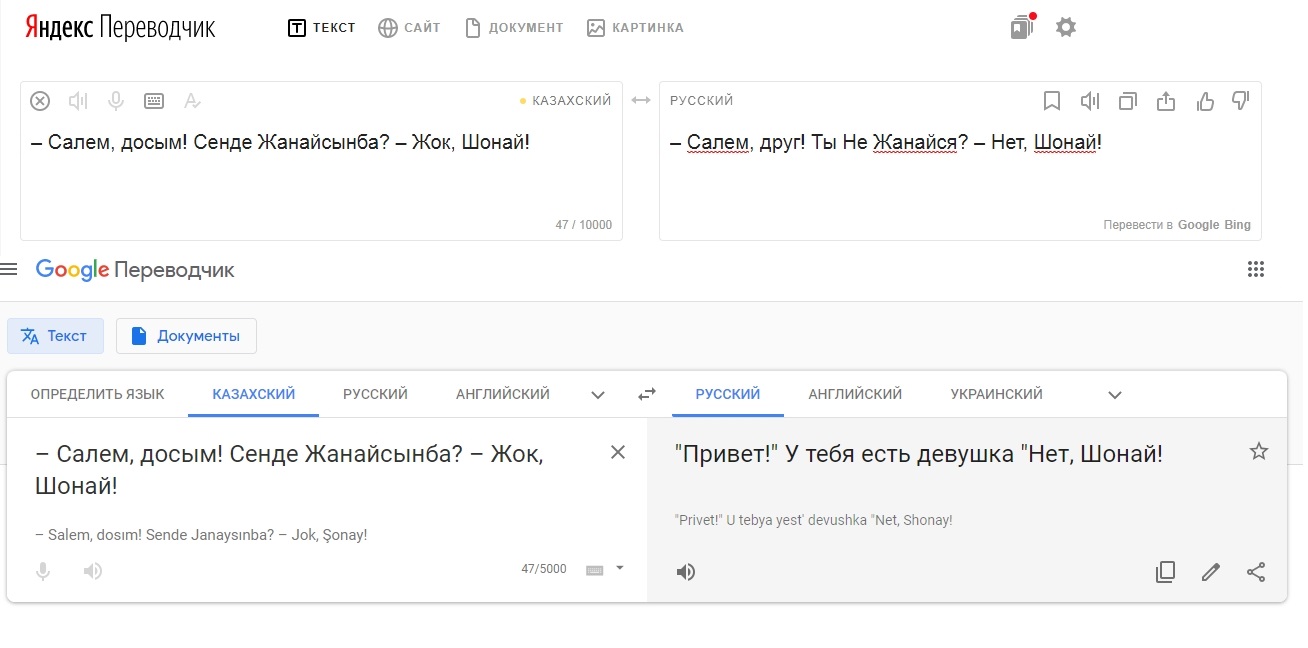
Task: Open Yandex translator settings gear
Action: pyautogui.click(x=1066, y=28)
